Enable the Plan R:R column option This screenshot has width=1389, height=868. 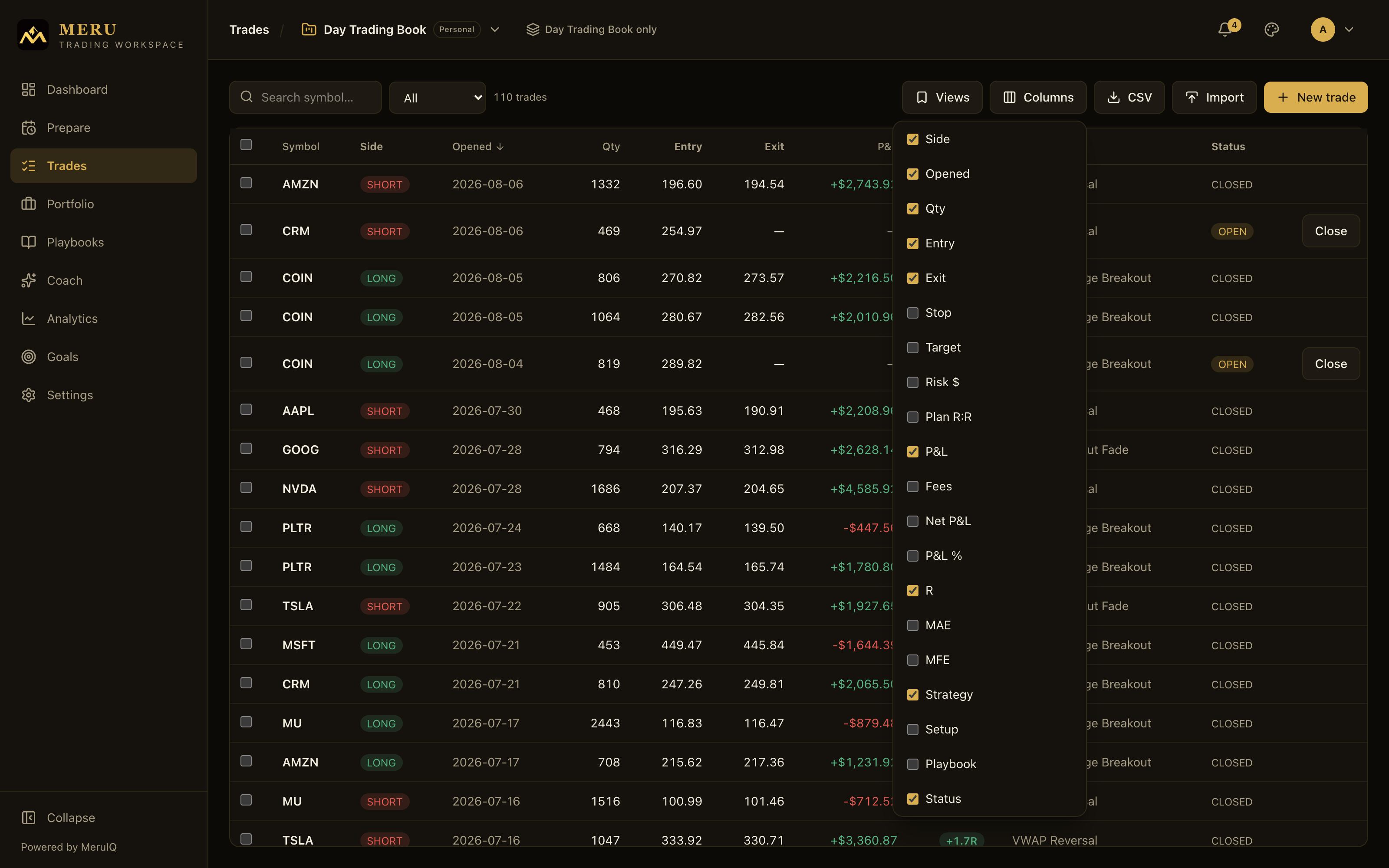(912, 418)
